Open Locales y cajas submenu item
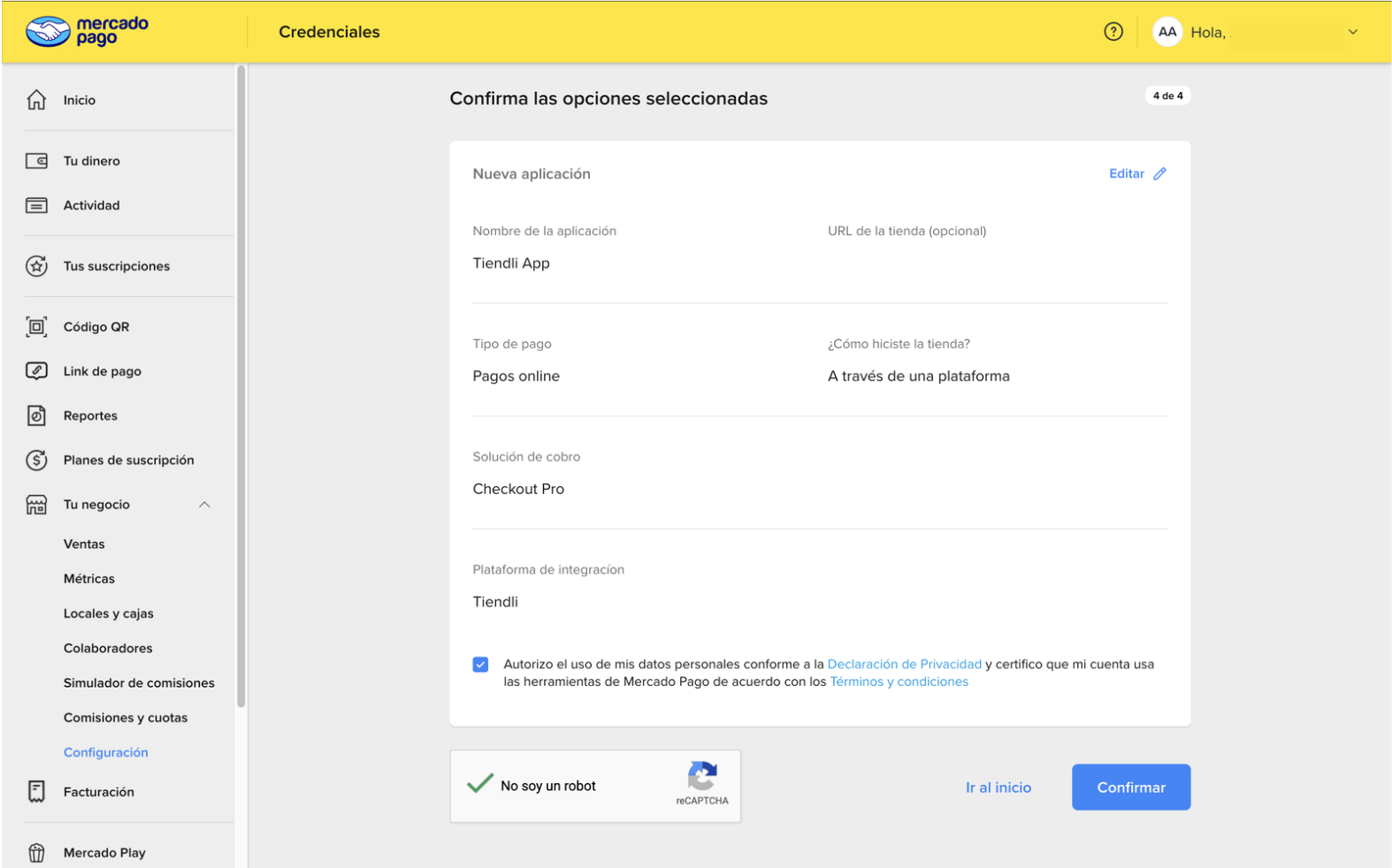Screen dimensions: 1392x868 click(x=109, y=613)
